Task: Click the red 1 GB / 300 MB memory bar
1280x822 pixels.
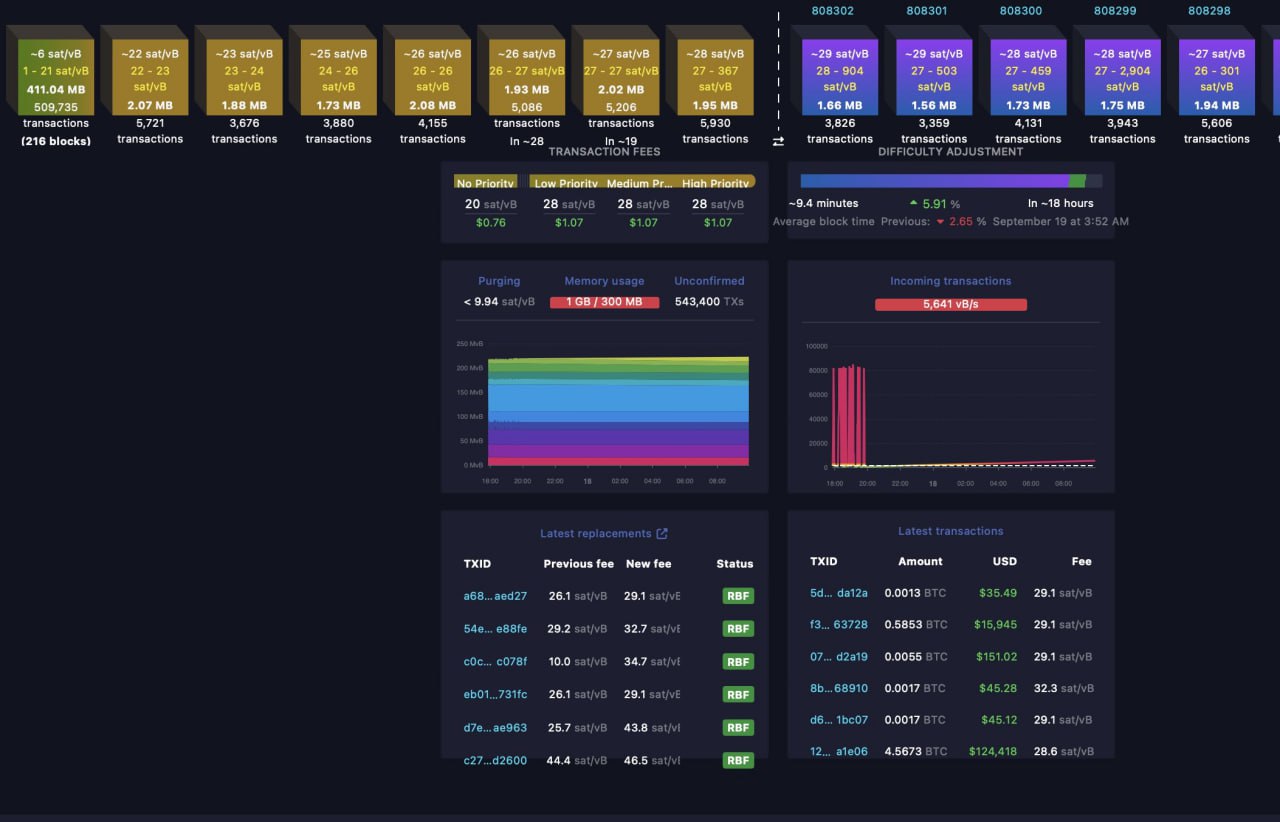Action: click(x=604, y=301)
